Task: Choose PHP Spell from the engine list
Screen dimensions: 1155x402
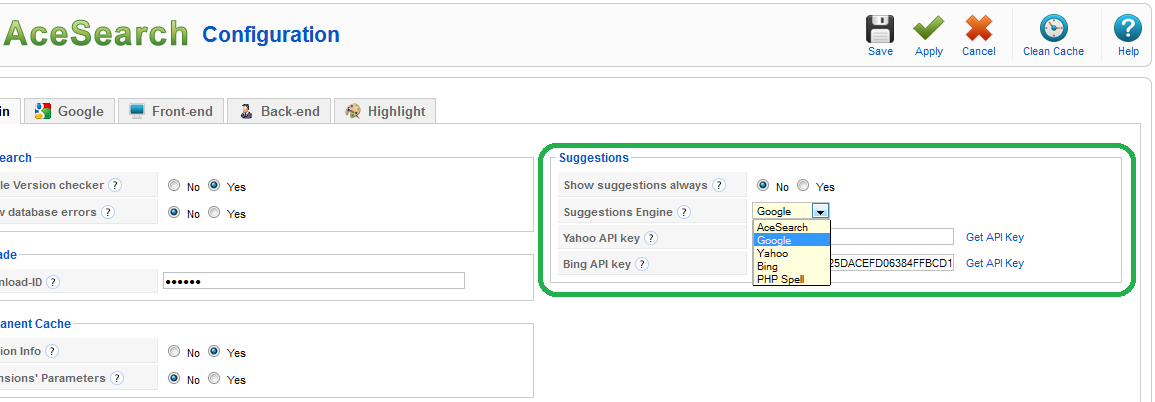Action: 792,279
